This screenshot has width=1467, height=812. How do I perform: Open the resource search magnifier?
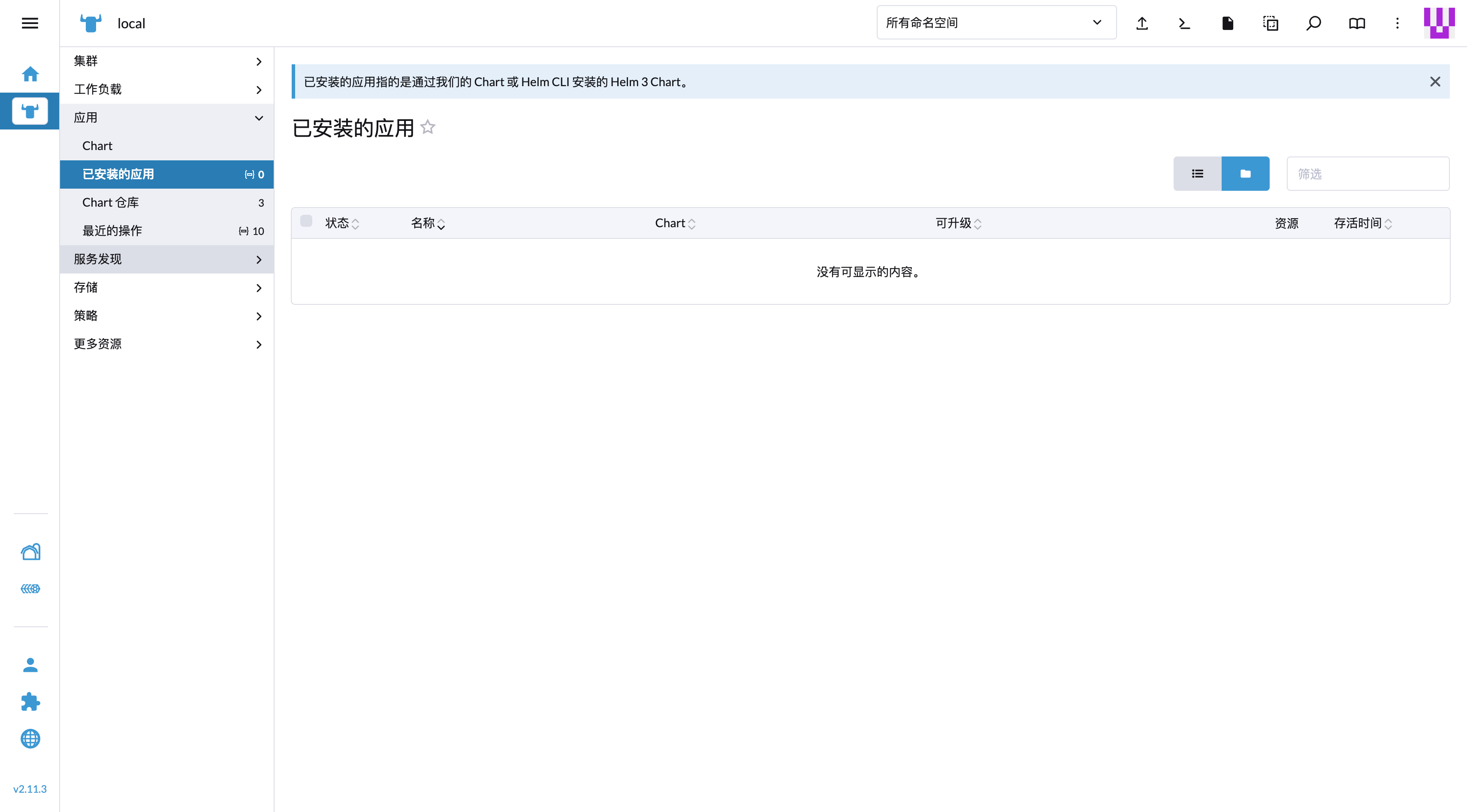(1313, 23)
